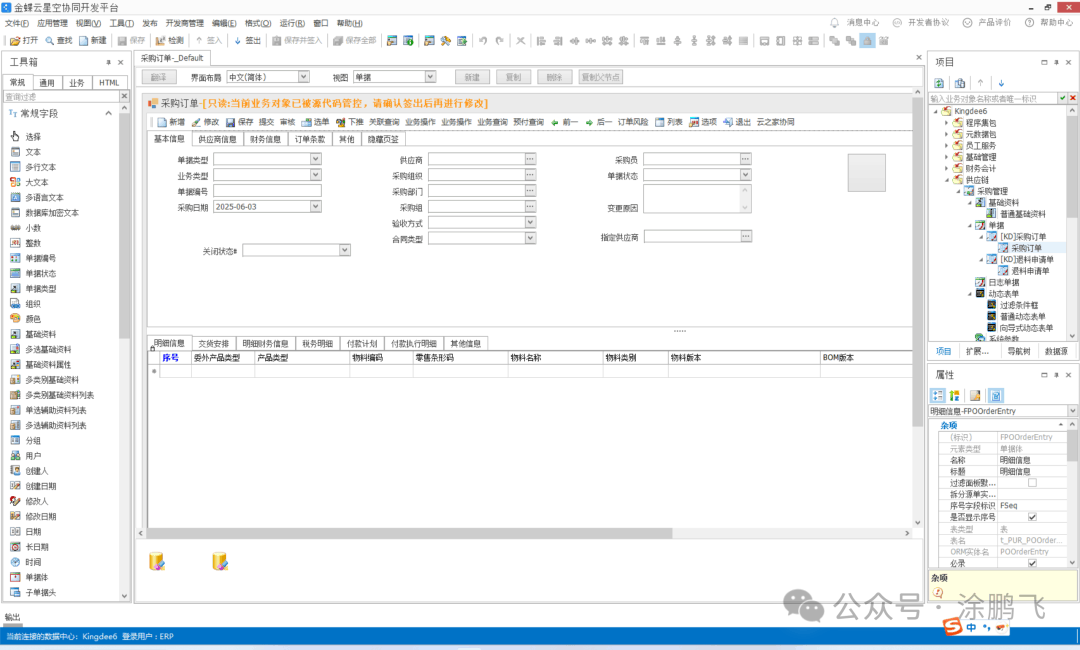
Task: Open 消息中心 bell icon
Action: click(835, 22)
